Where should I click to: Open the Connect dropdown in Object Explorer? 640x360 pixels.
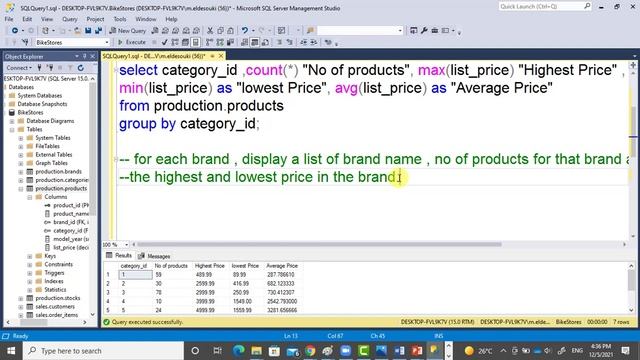(19, 68)
